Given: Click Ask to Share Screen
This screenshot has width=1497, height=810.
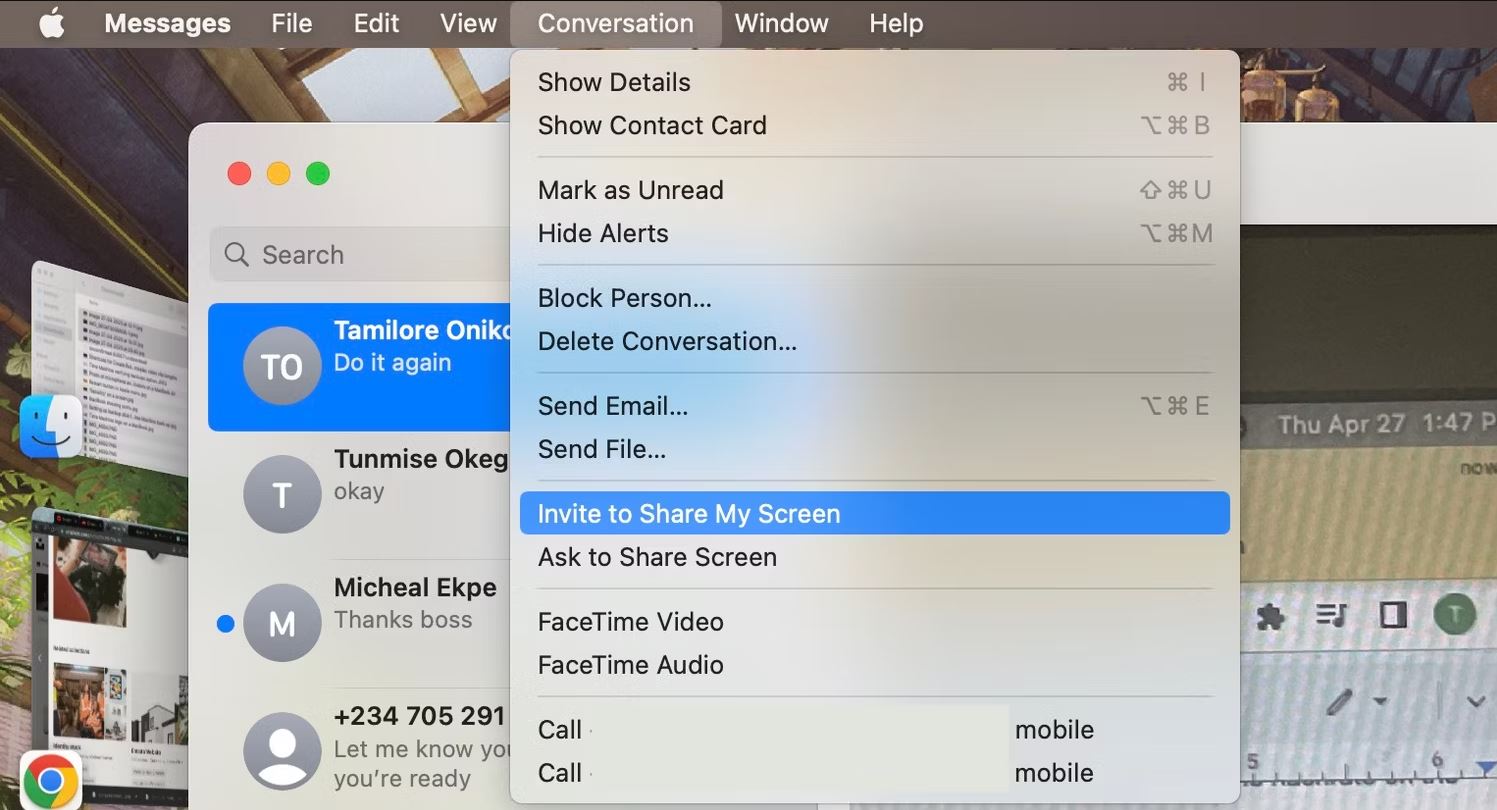Looking at the screenshot, I should click(x=875, y=557).
